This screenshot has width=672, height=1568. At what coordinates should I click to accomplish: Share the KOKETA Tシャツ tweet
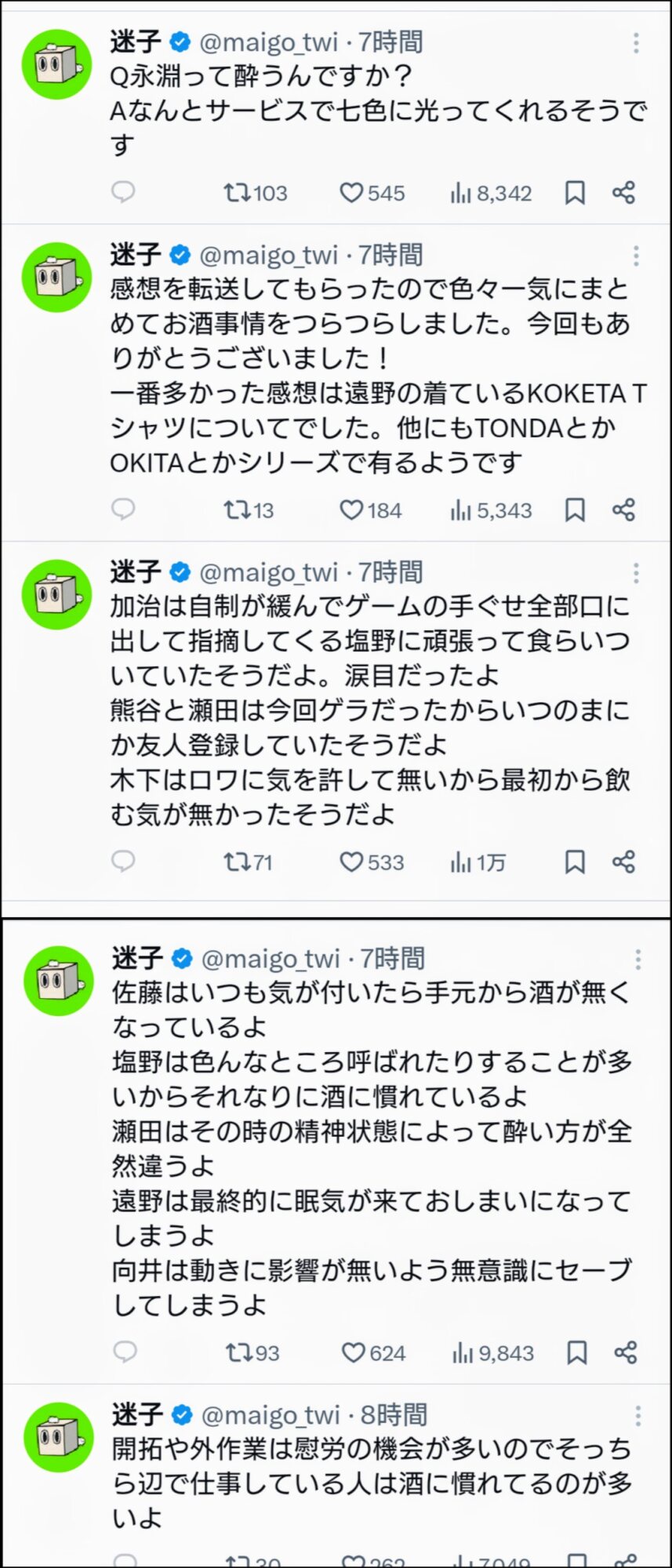point(623,510)
